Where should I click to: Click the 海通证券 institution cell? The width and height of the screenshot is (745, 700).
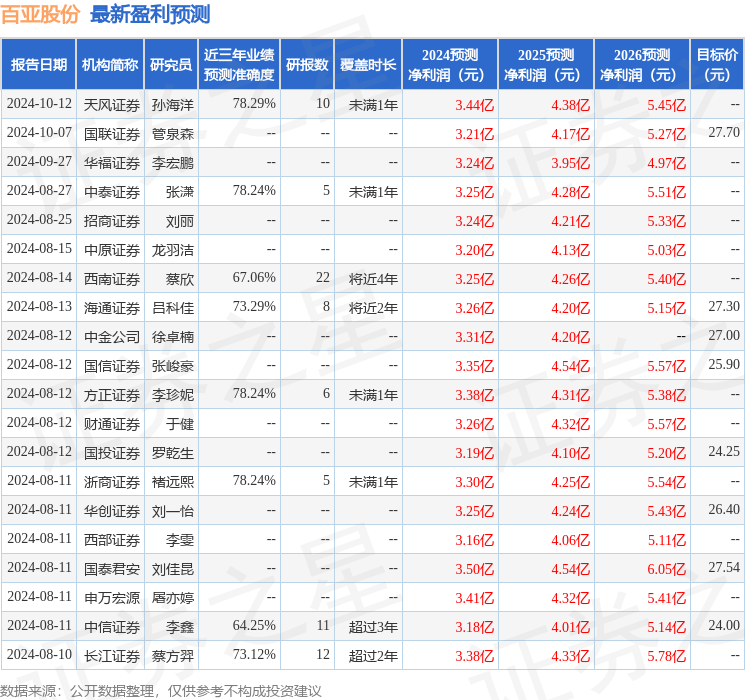pos(112,308)
